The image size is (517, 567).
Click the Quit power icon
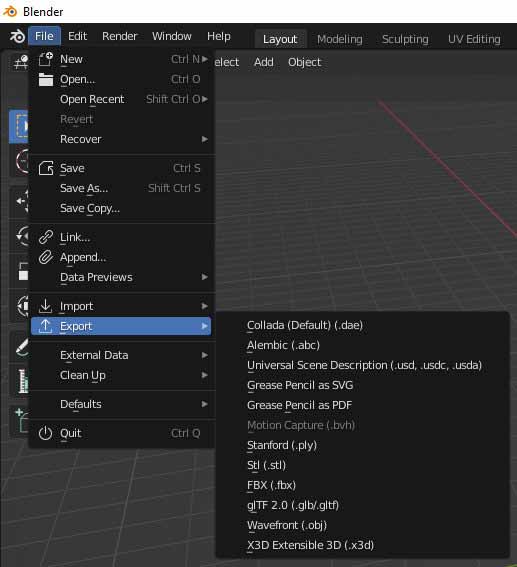tap(46, 433)
